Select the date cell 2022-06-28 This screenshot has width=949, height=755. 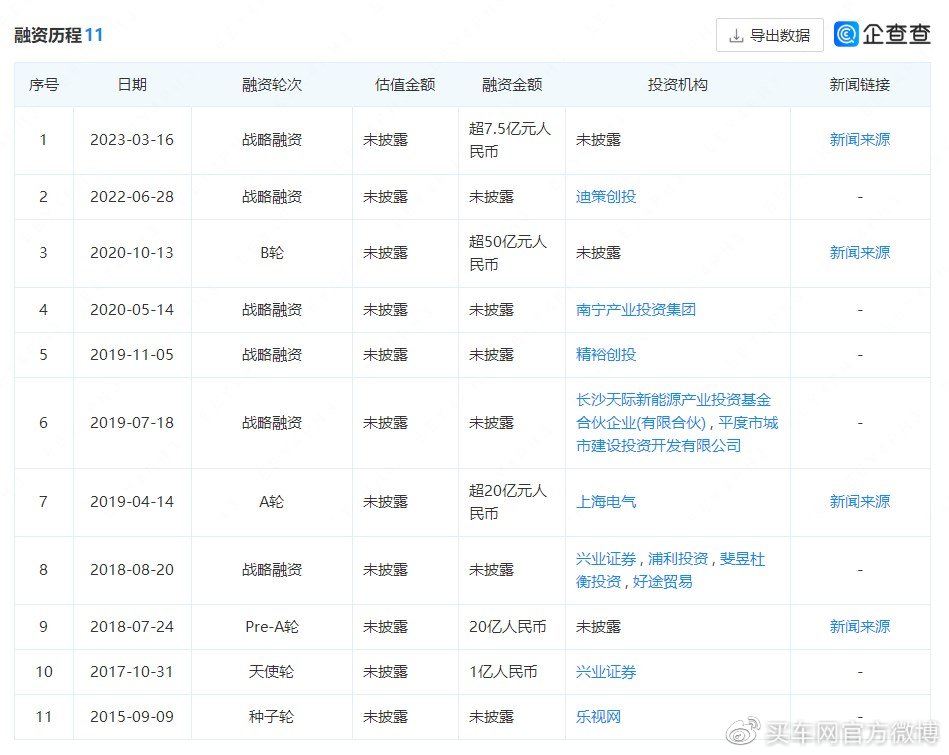pos(132,197)
